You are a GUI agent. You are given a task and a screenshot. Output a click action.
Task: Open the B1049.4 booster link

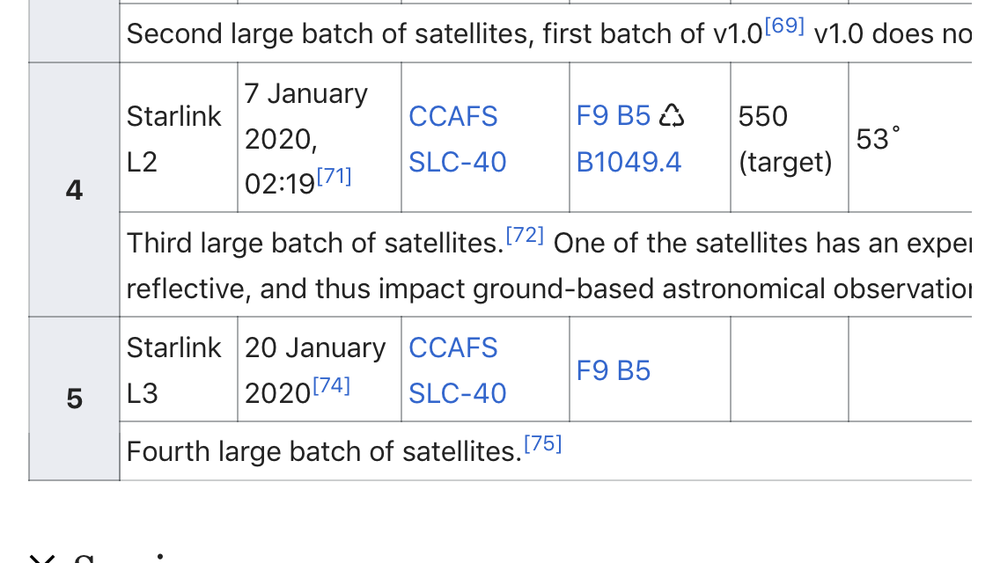pos(628,162)
